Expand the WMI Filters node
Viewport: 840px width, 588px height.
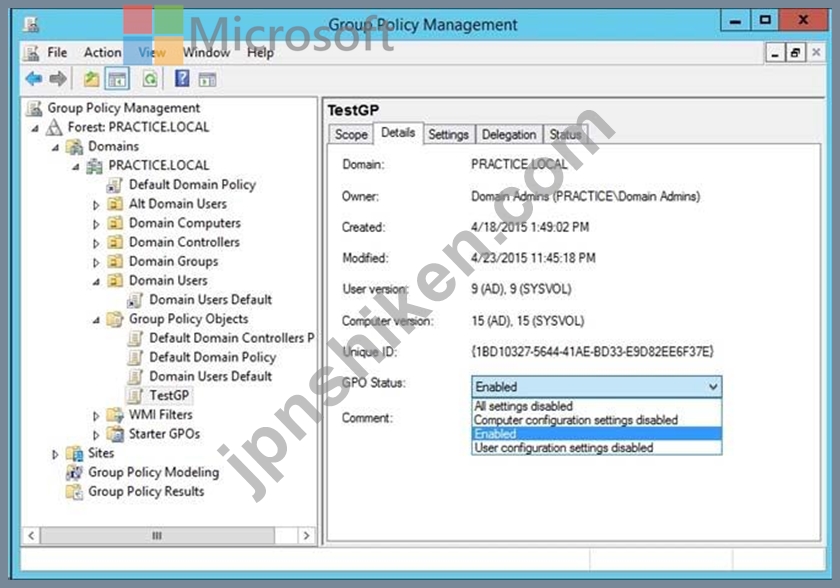coord(96,416)
